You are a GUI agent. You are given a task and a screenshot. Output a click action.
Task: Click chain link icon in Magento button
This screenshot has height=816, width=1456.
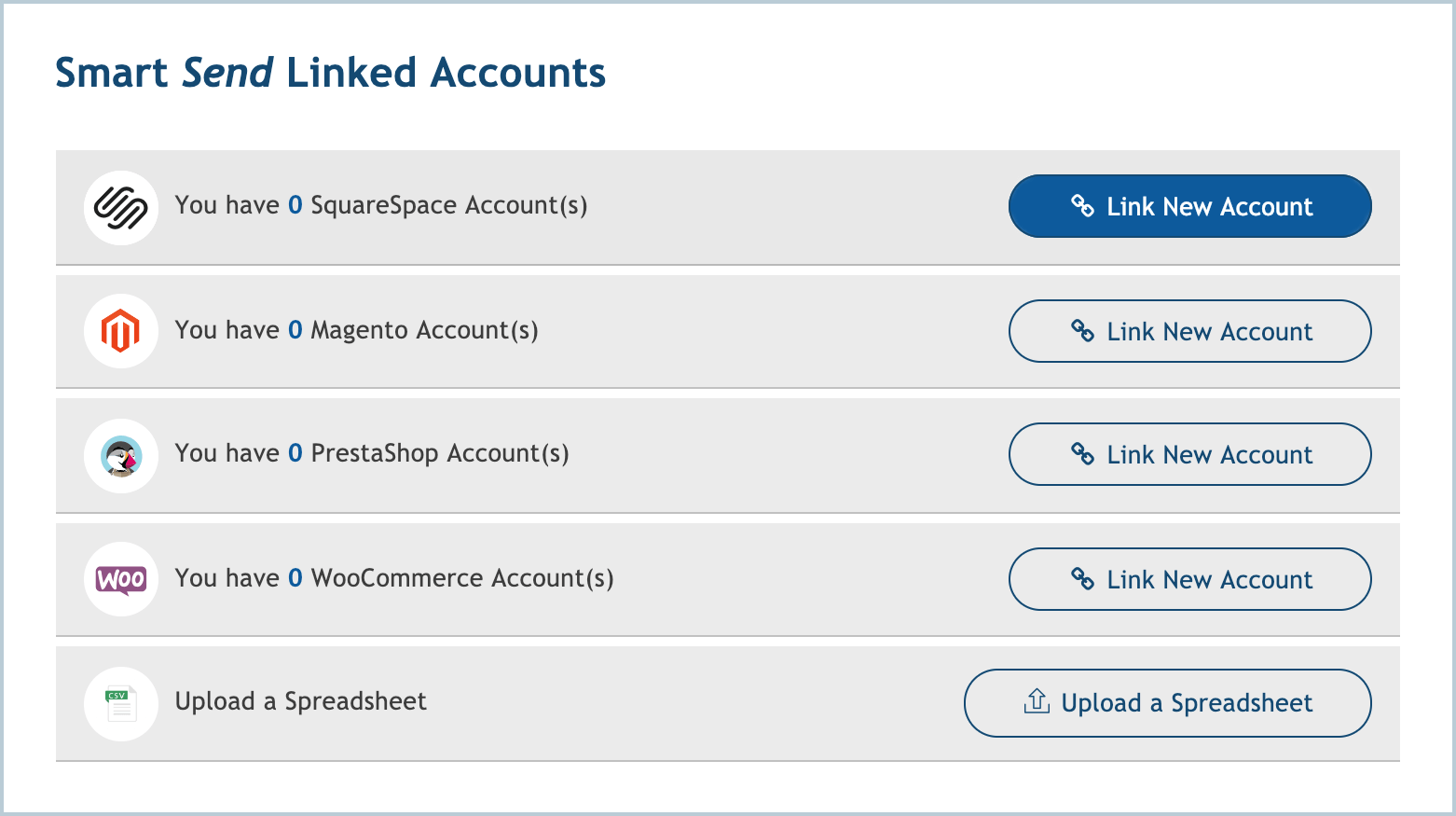click(x=1082, y=331)
